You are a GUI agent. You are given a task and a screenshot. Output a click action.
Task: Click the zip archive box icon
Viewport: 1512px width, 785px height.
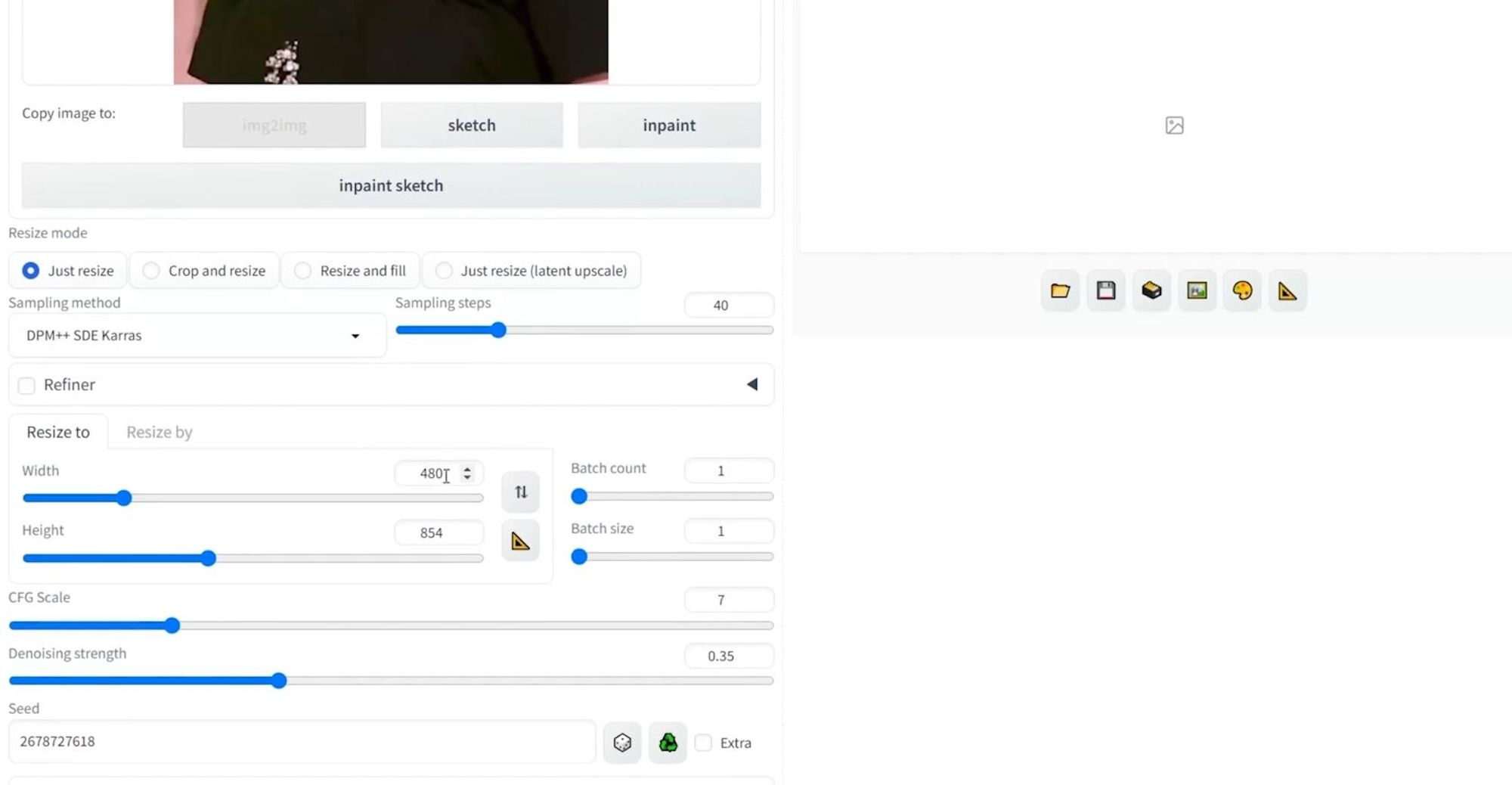coord(1151,290)
